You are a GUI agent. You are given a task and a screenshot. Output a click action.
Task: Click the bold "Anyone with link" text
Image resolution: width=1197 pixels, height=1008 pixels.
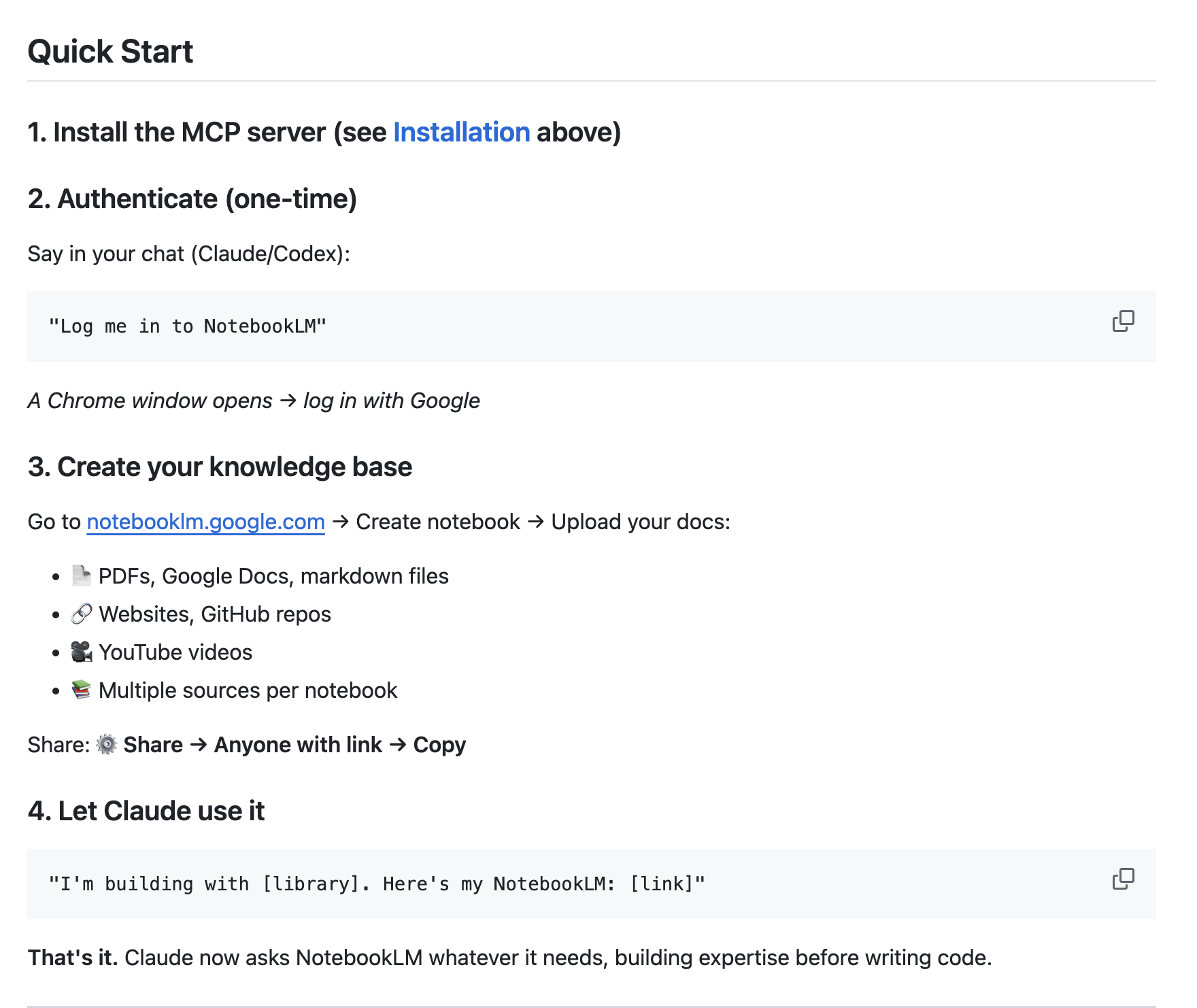[298, 745]
